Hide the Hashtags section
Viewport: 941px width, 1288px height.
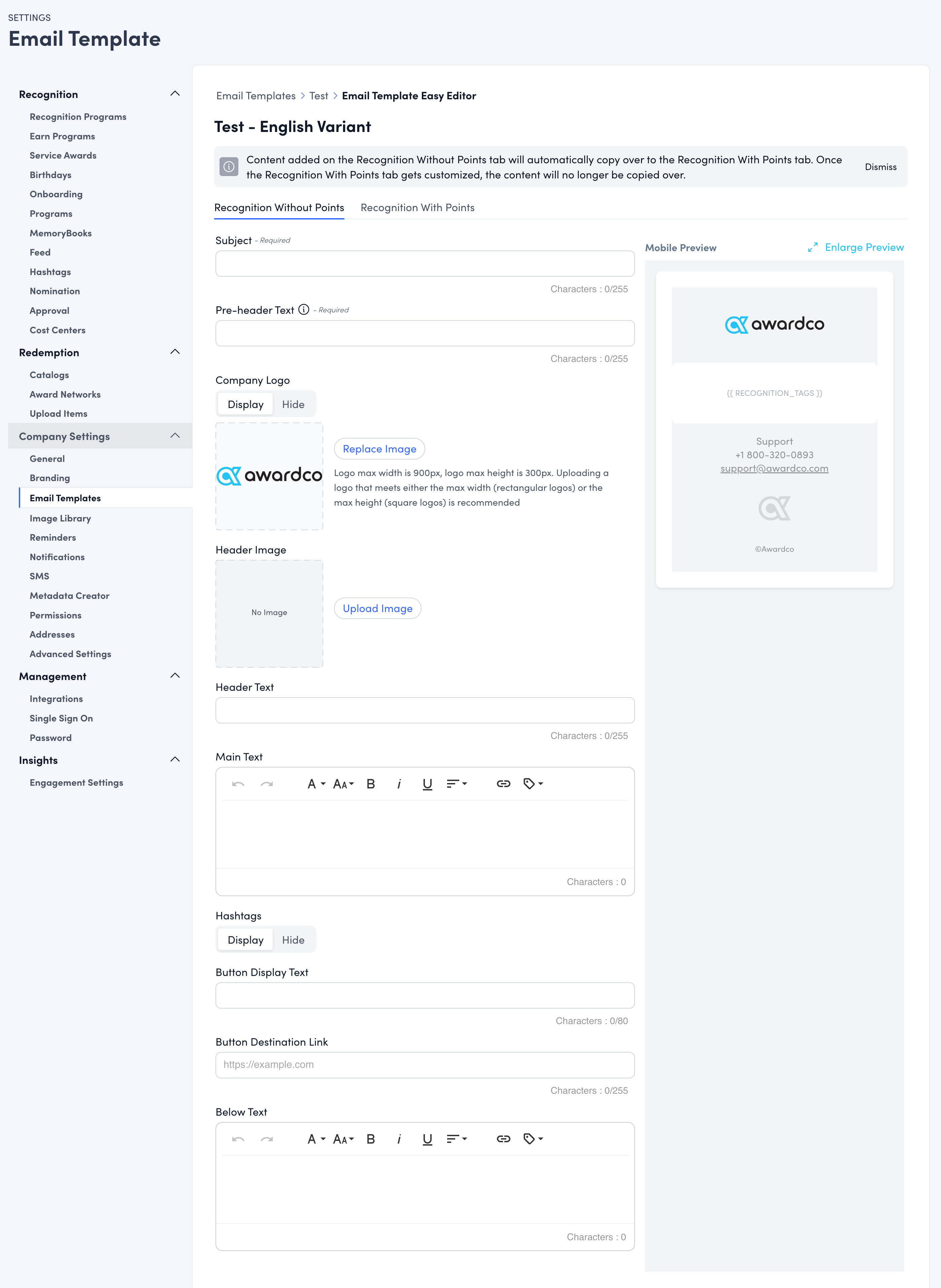coord(293,940)
